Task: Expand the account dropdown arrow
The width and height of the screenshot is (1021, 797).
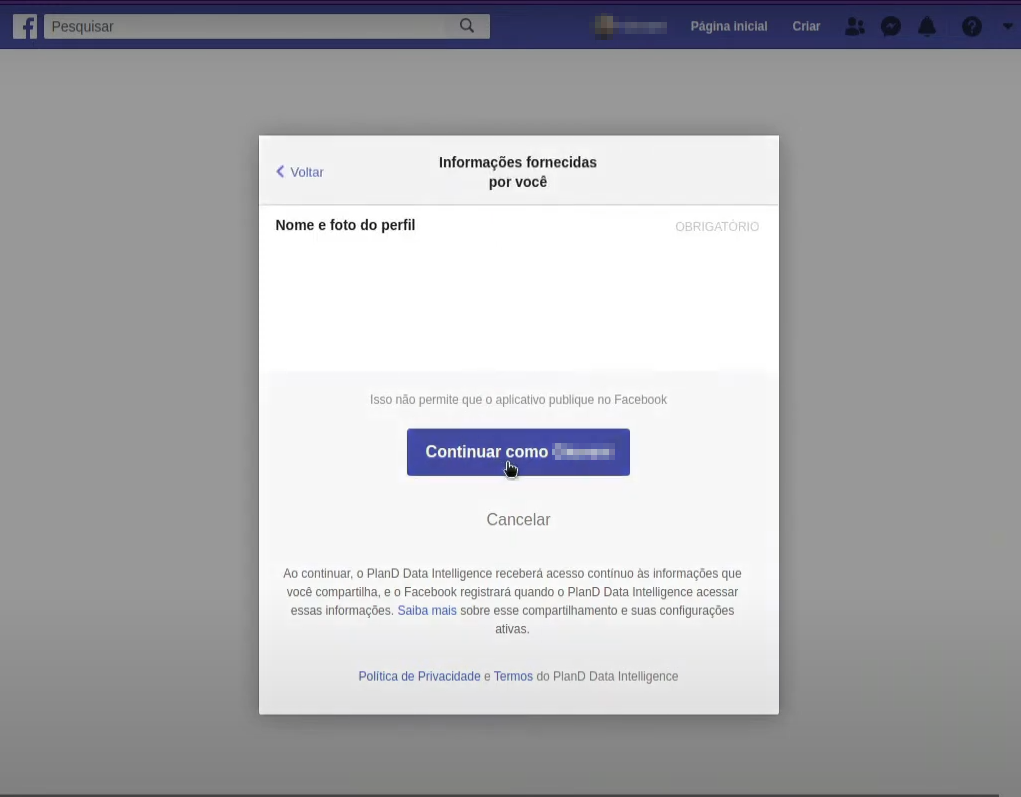Action: click(x=1007, y=27)
